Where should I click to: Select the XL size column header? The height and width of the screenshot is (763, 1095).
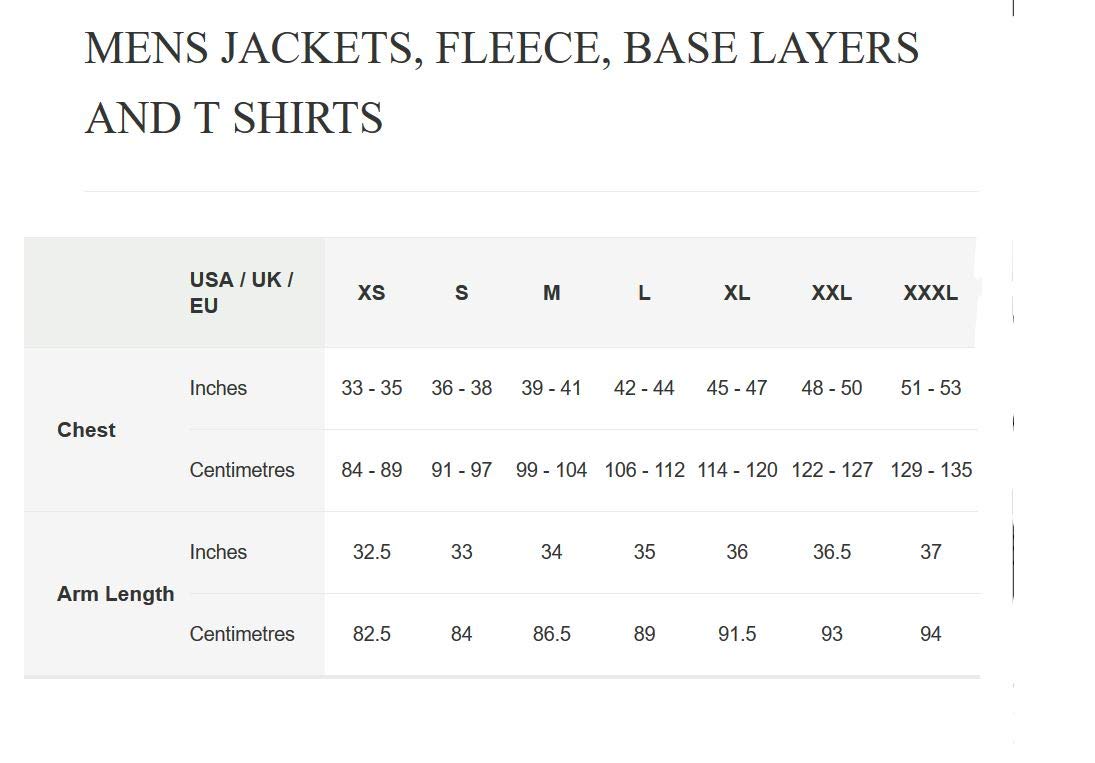click(737, 293)
